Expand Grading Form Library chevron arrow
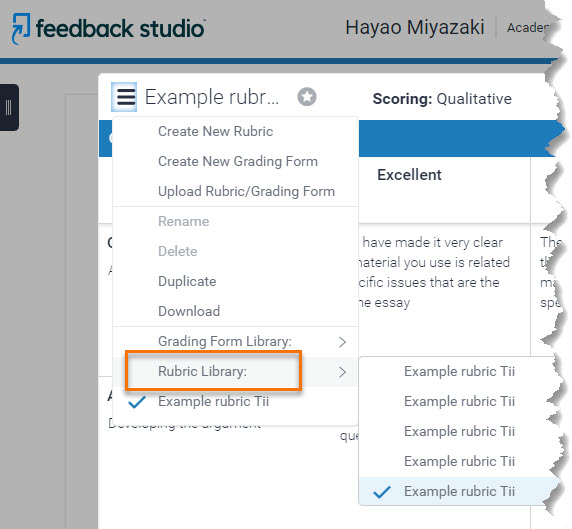 342,342
